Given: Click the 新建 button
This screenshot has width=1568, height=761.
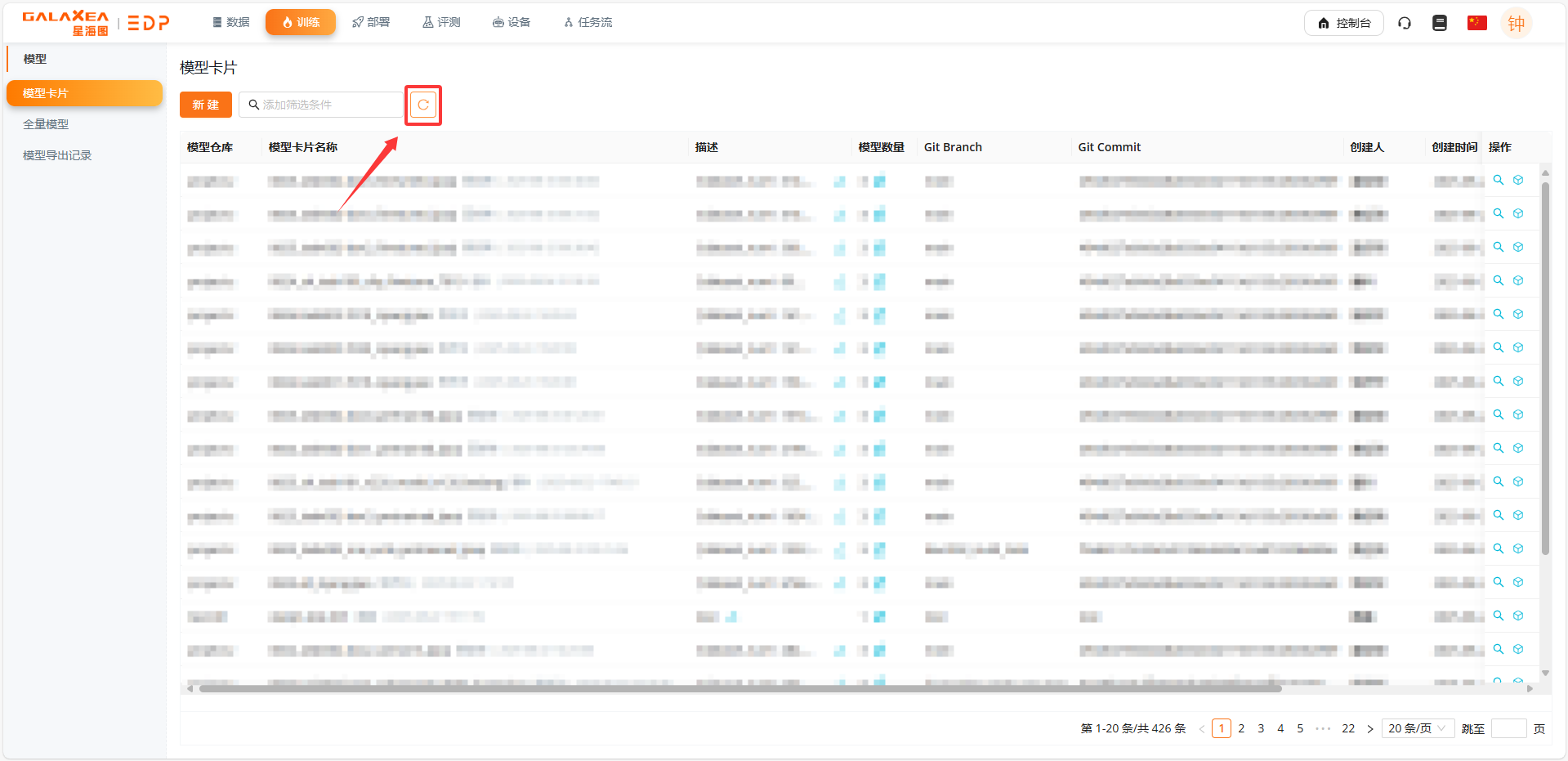Looking at the screenshot, I should point(206,105).
